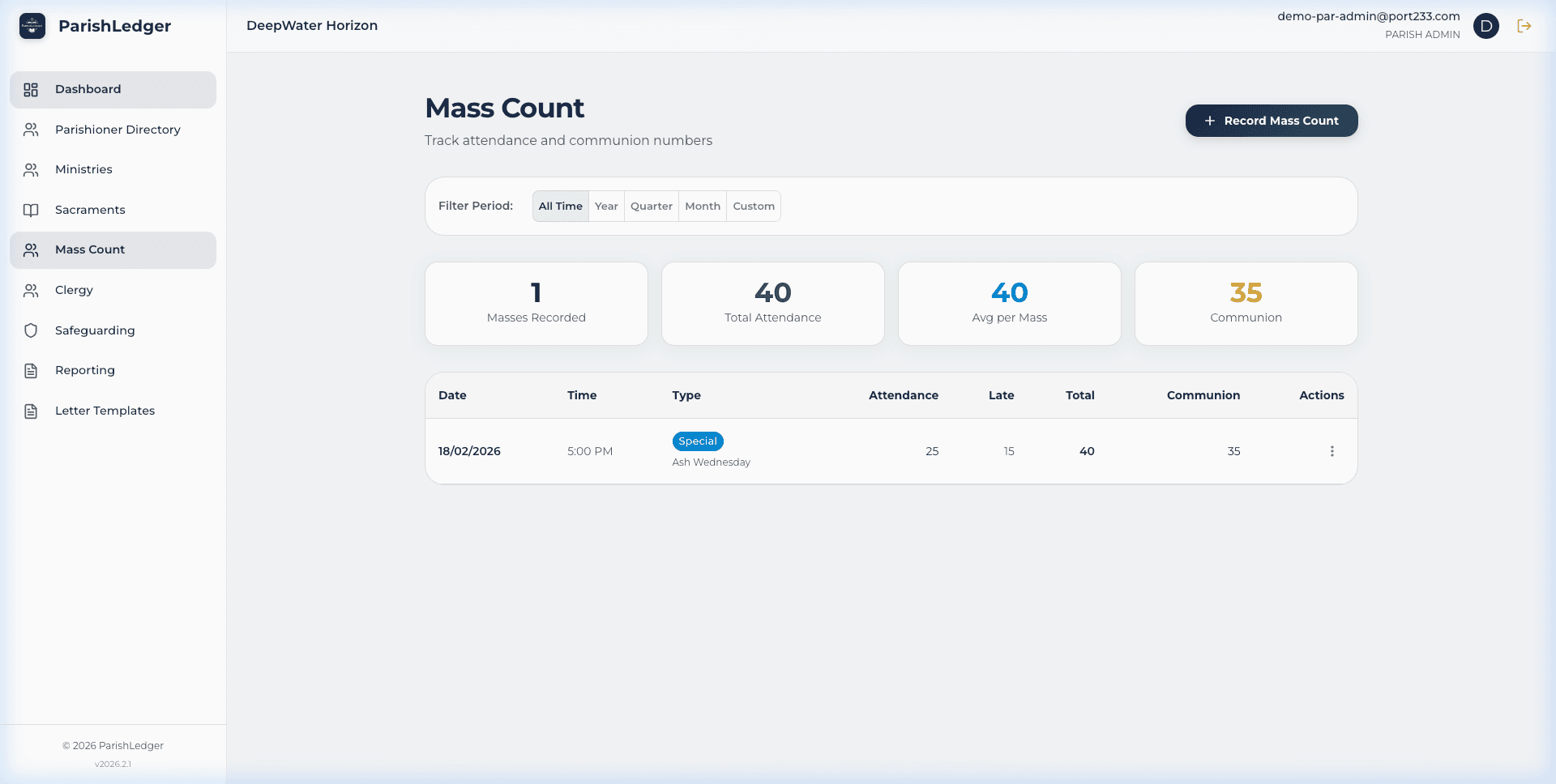1556x784 pixels.
Task: Open the D user avatar circle
Action: point(1487,26)
